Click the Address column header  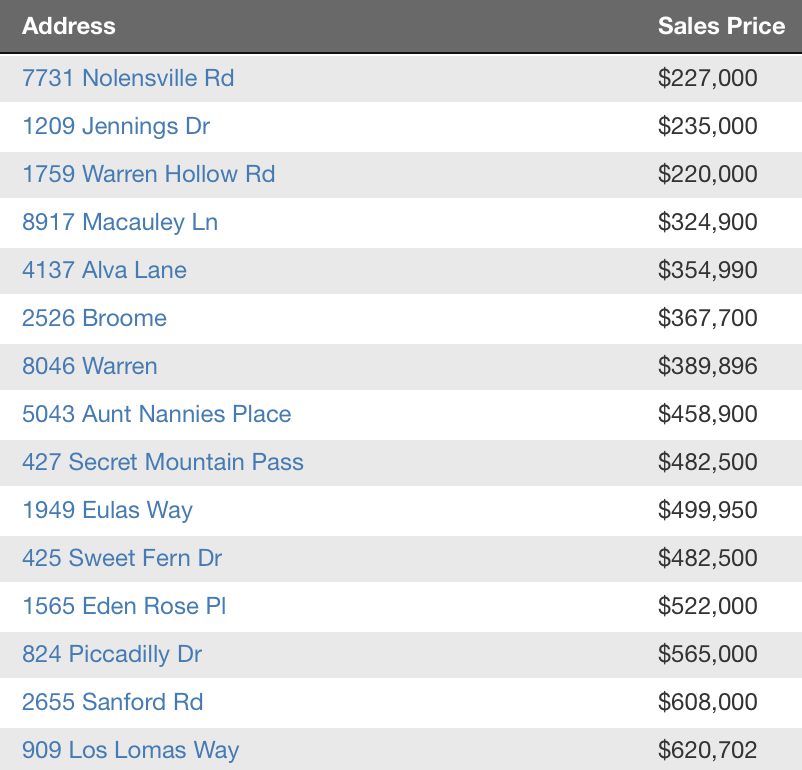[69, 26]
